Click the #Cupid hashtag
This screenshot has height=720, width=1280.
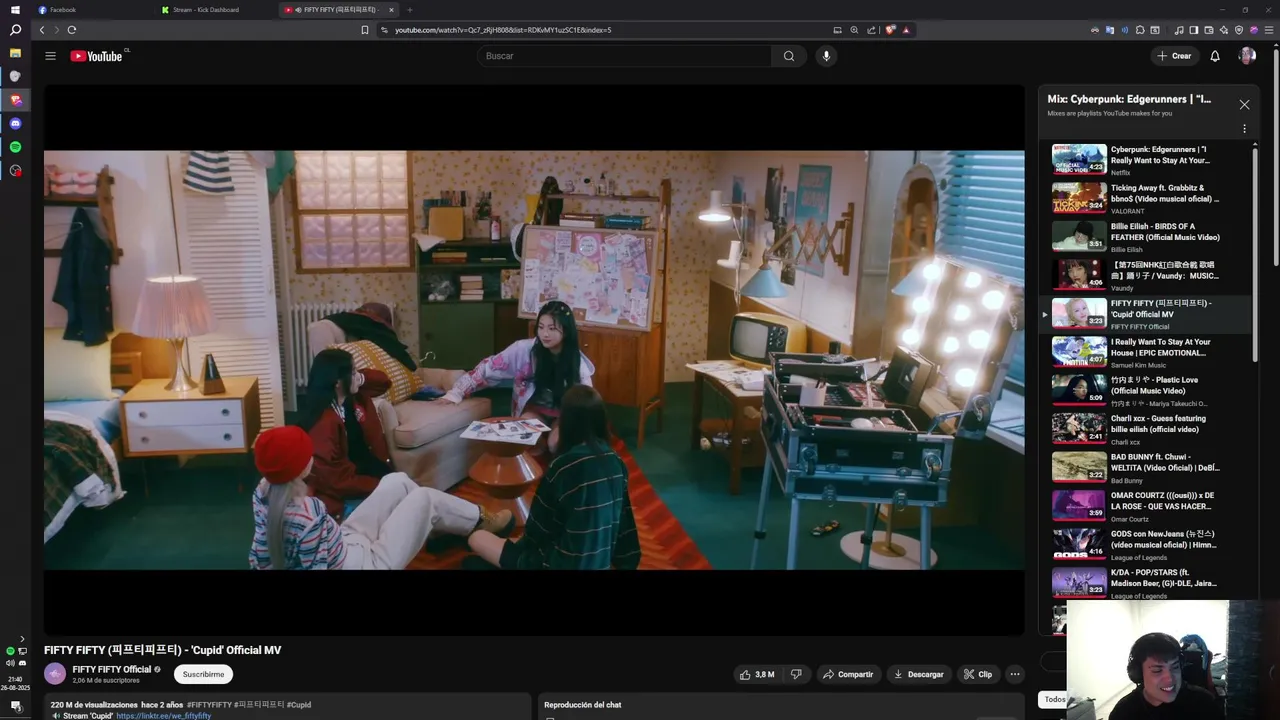[299, 704]
